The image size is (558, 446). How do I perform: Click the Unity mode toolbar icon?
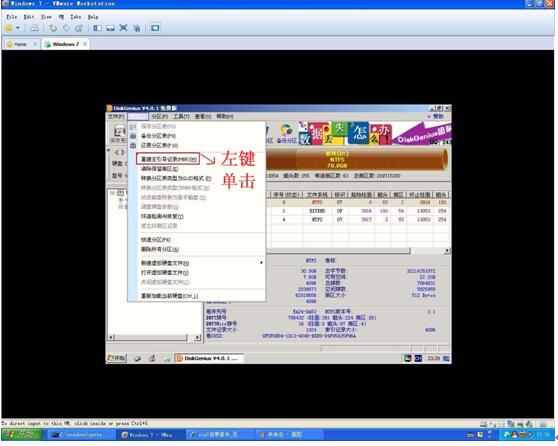137,28
